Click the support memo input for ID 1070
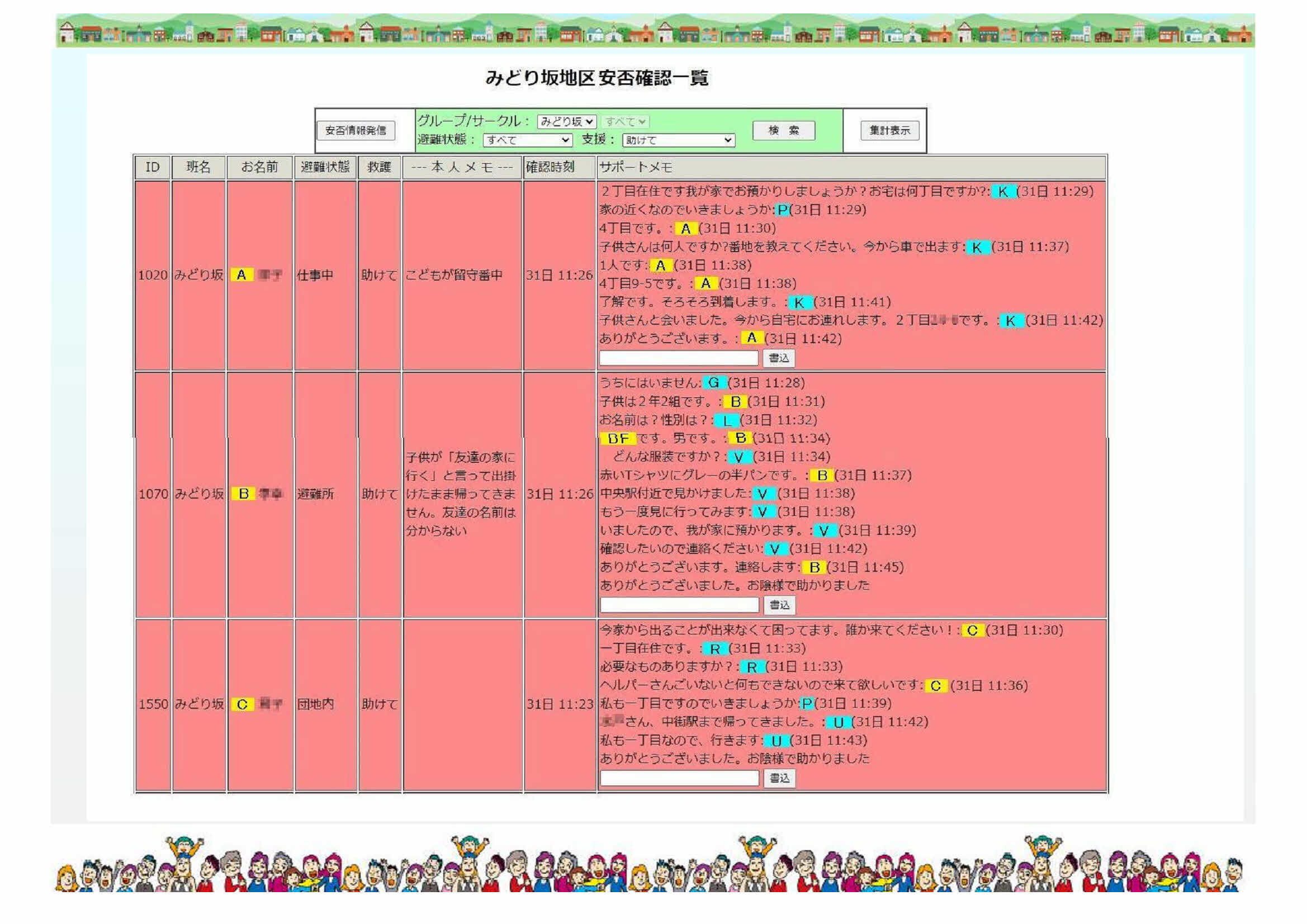This screenshot has width=1307, height=924. coord(679,605)
